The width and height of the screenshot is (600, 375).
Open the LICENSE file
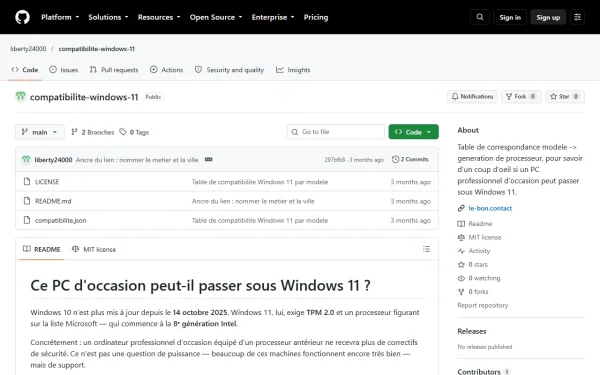(47, 182)
